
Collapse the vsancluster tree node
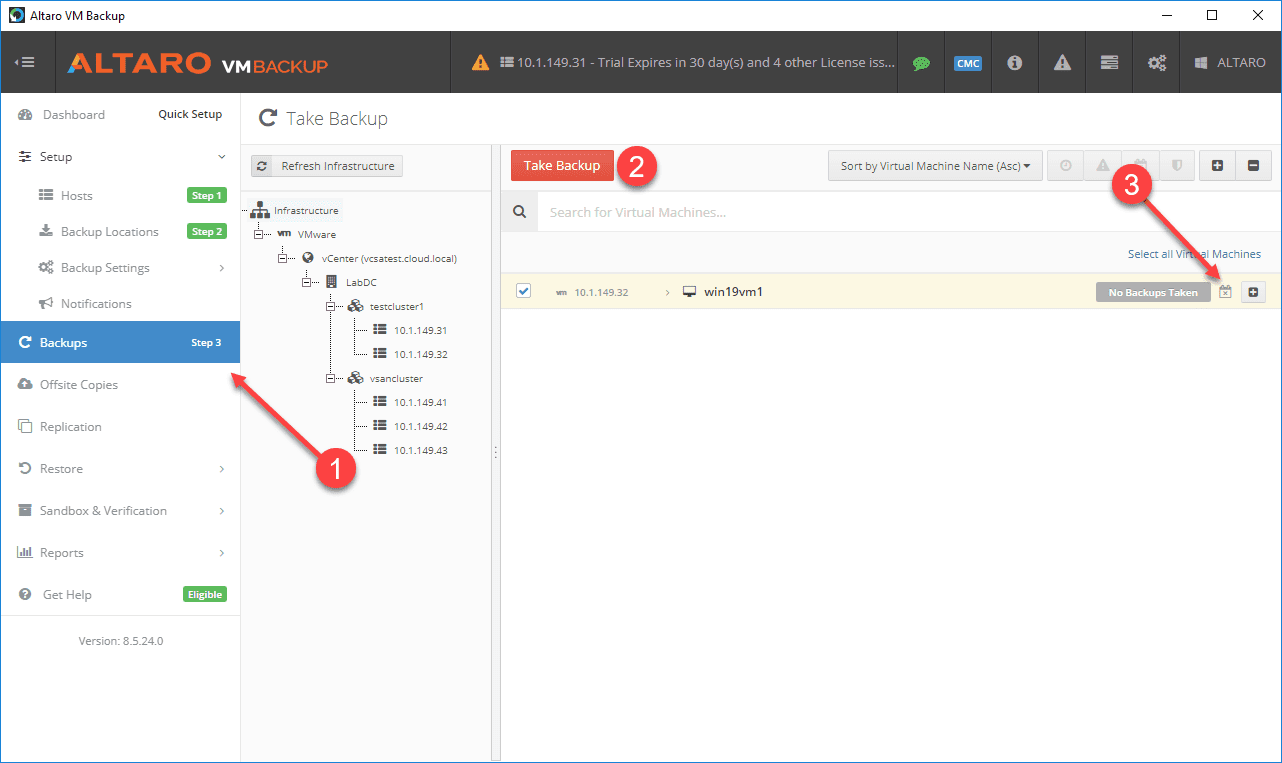coord(332,378)
